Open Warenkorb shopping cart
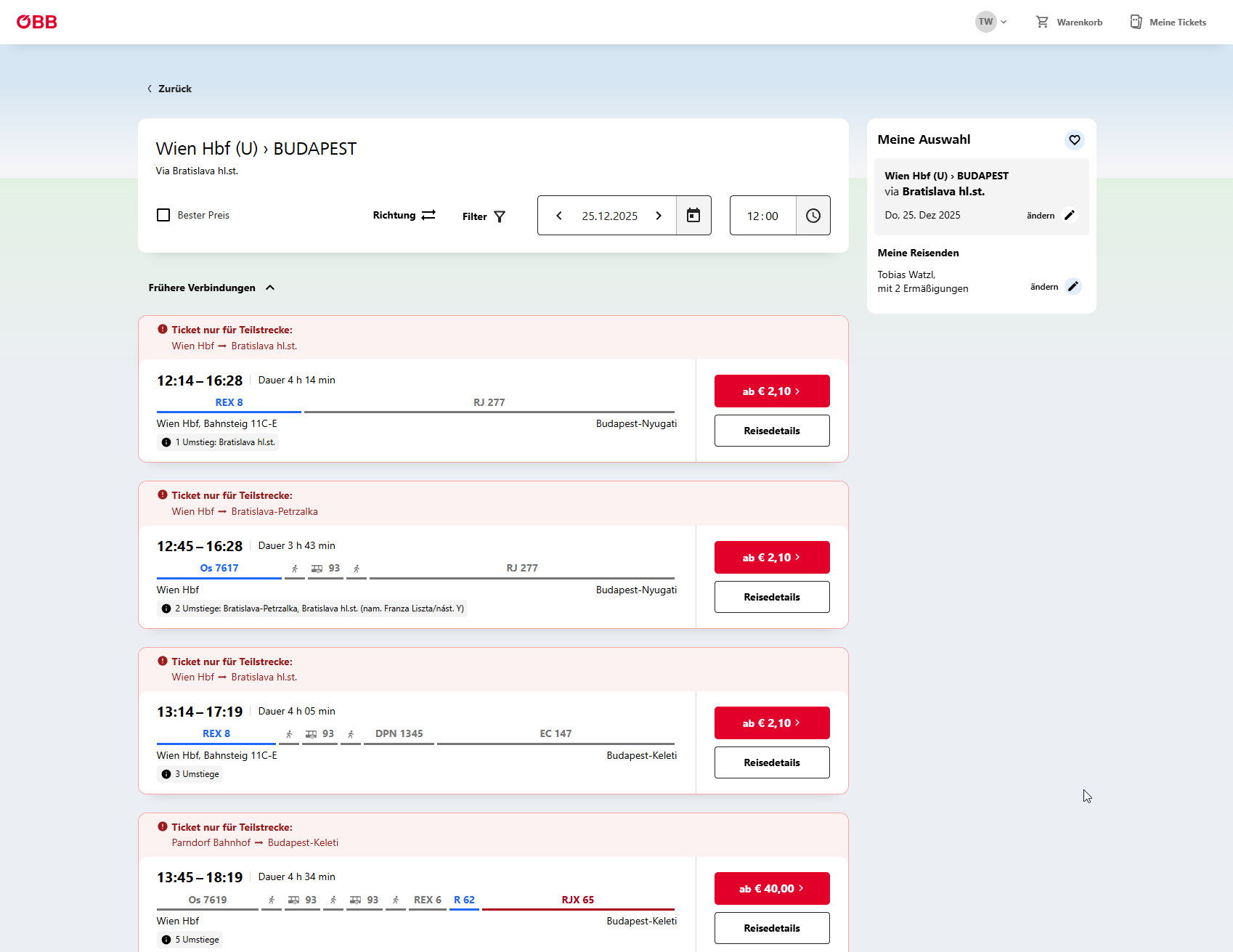 pyautogui.click(x=1069, y=23)
